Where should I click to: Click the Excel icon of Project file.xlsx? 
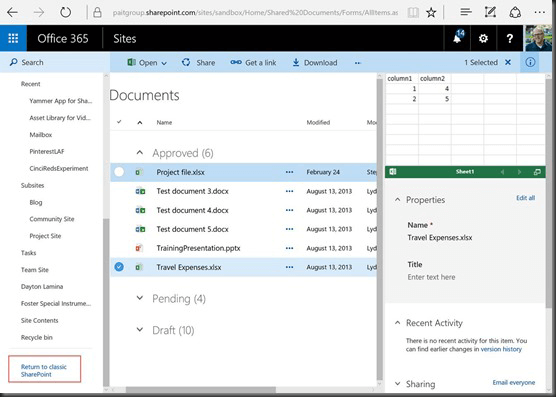[x=139, y=173]
